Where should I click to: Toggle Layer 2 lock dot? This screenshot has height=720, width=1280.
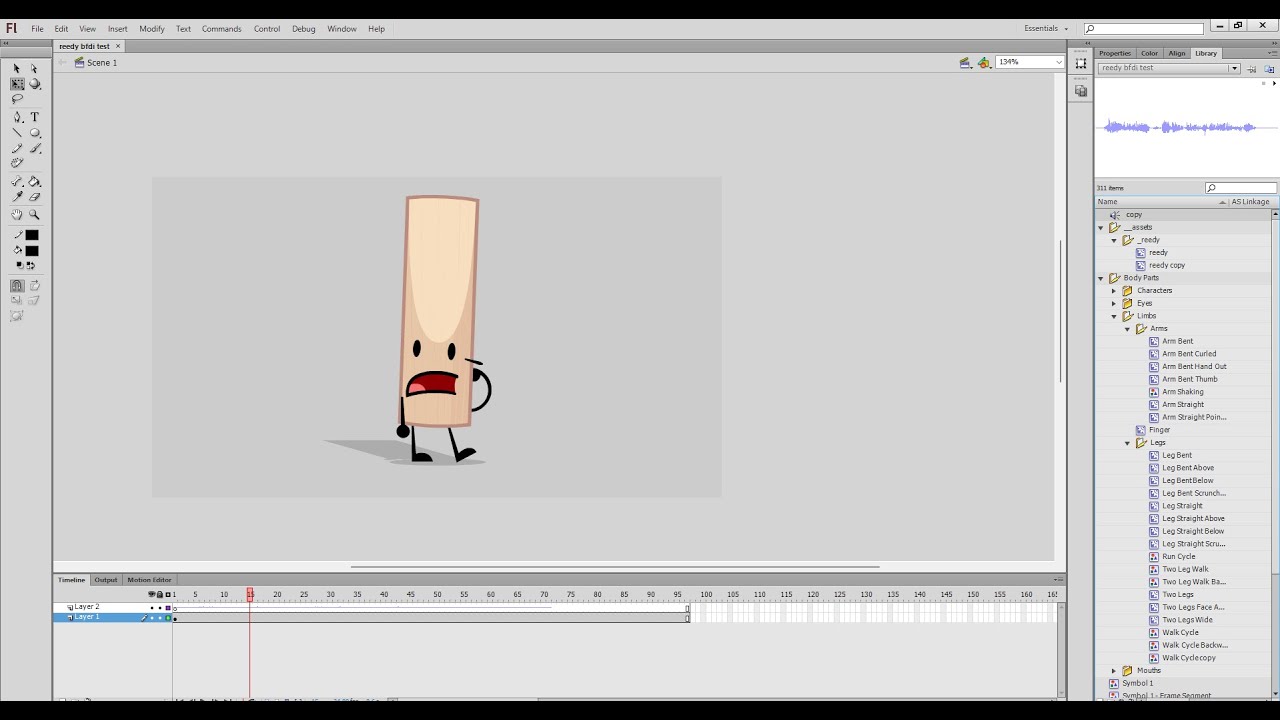(x=160, y=608)
